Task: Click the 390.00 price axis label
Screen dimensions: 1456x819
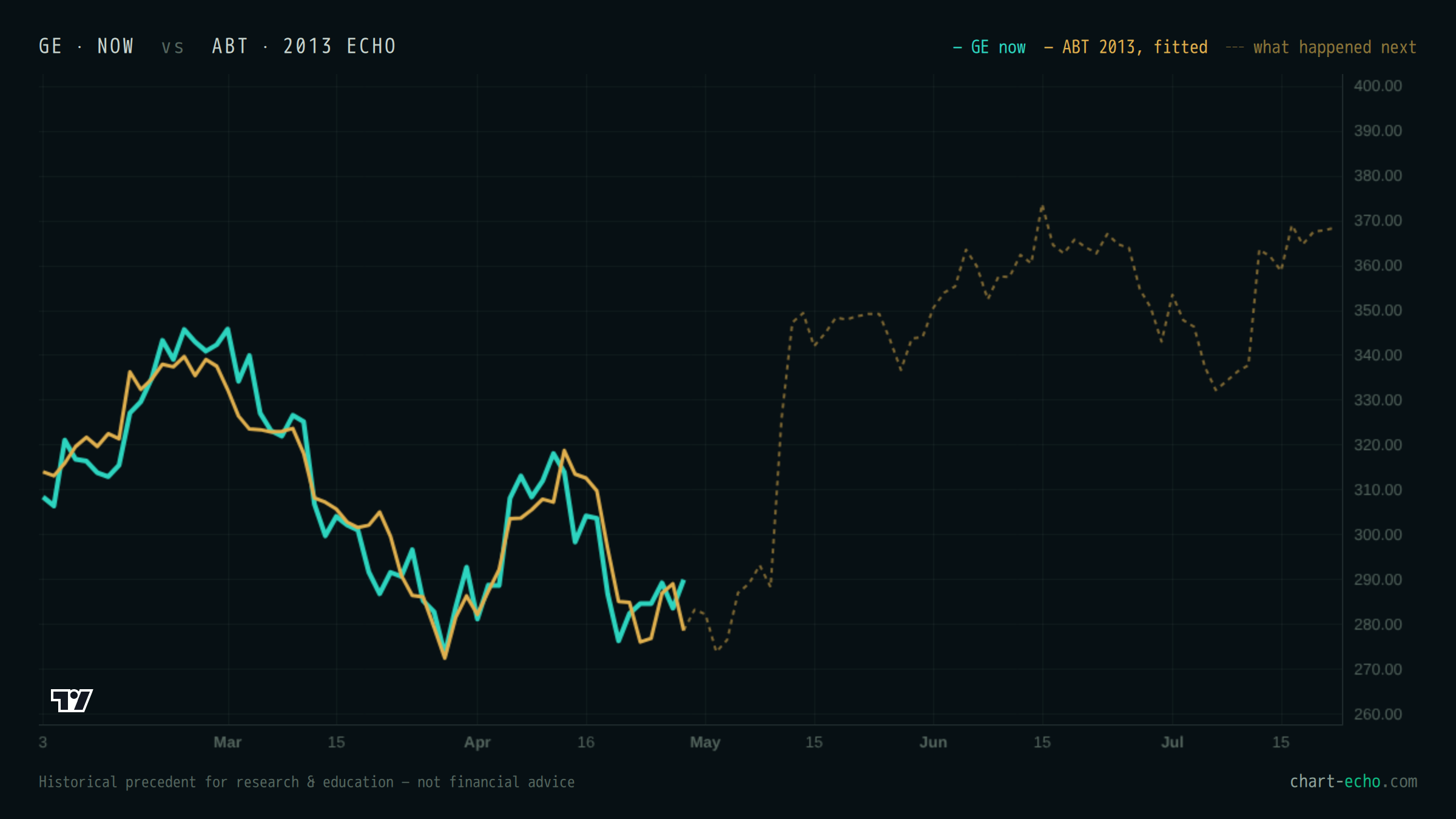Action: 1378,130
